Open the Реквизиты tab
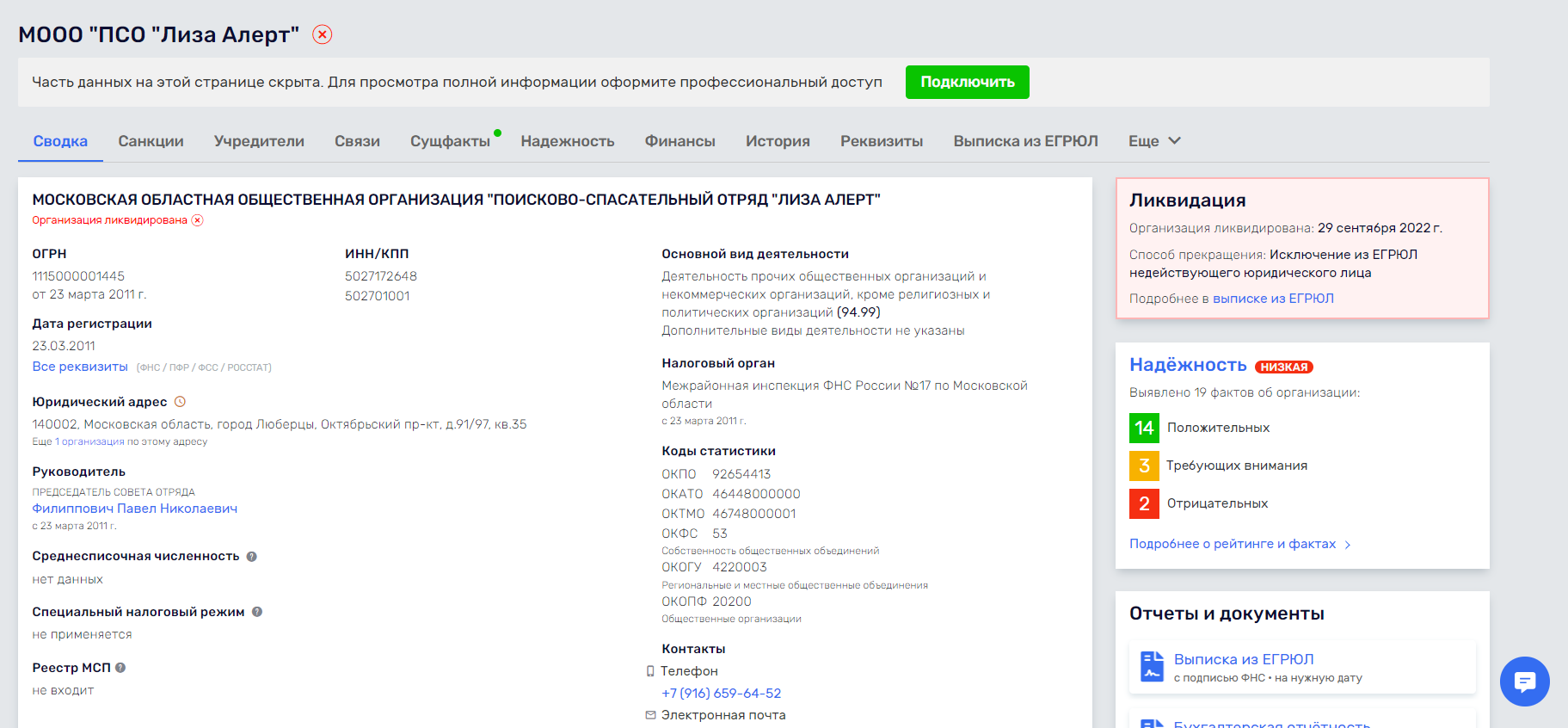1568x728 pixels. [x=882, y=141]
